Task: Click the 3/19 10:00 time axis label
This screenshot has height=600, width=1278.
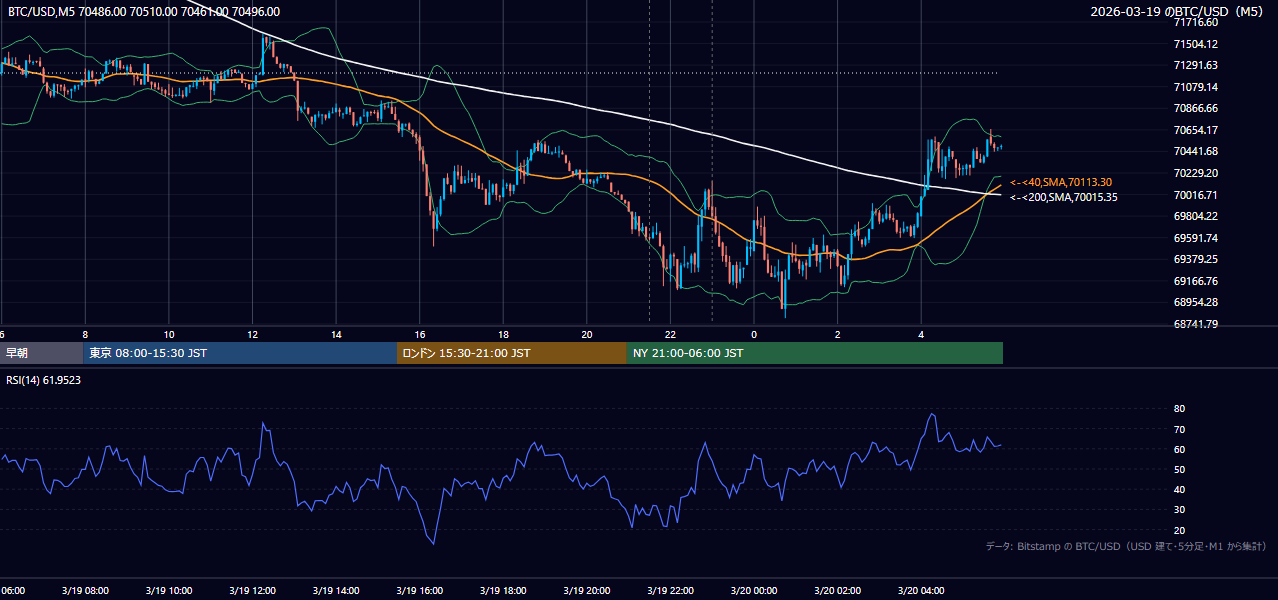Action: pyautogui.click(x=168, y=591)
